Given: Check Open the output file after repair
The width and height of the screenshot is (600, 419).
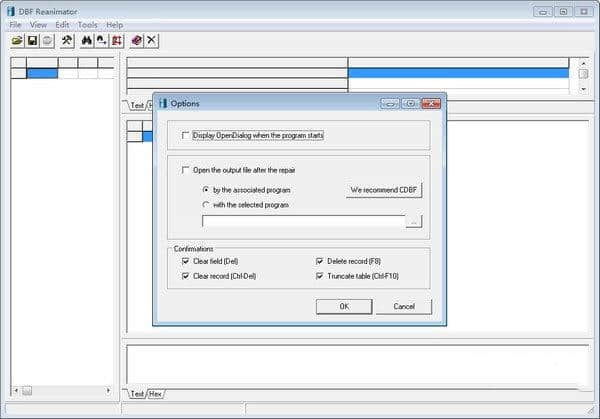Looking at the screenshot, I should pyautogui.click(x=186, y=170).
